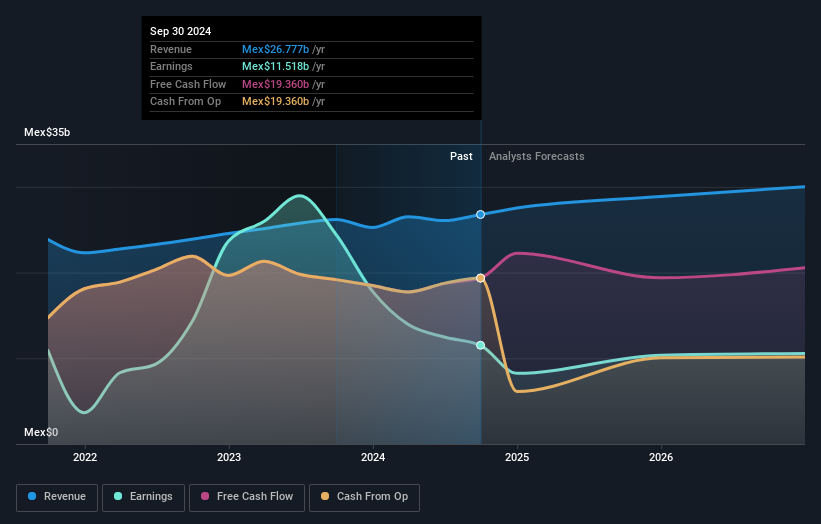Click the Mex$26.777b revenue value
This screenshot has width=821, height=524.
(275, 49)
